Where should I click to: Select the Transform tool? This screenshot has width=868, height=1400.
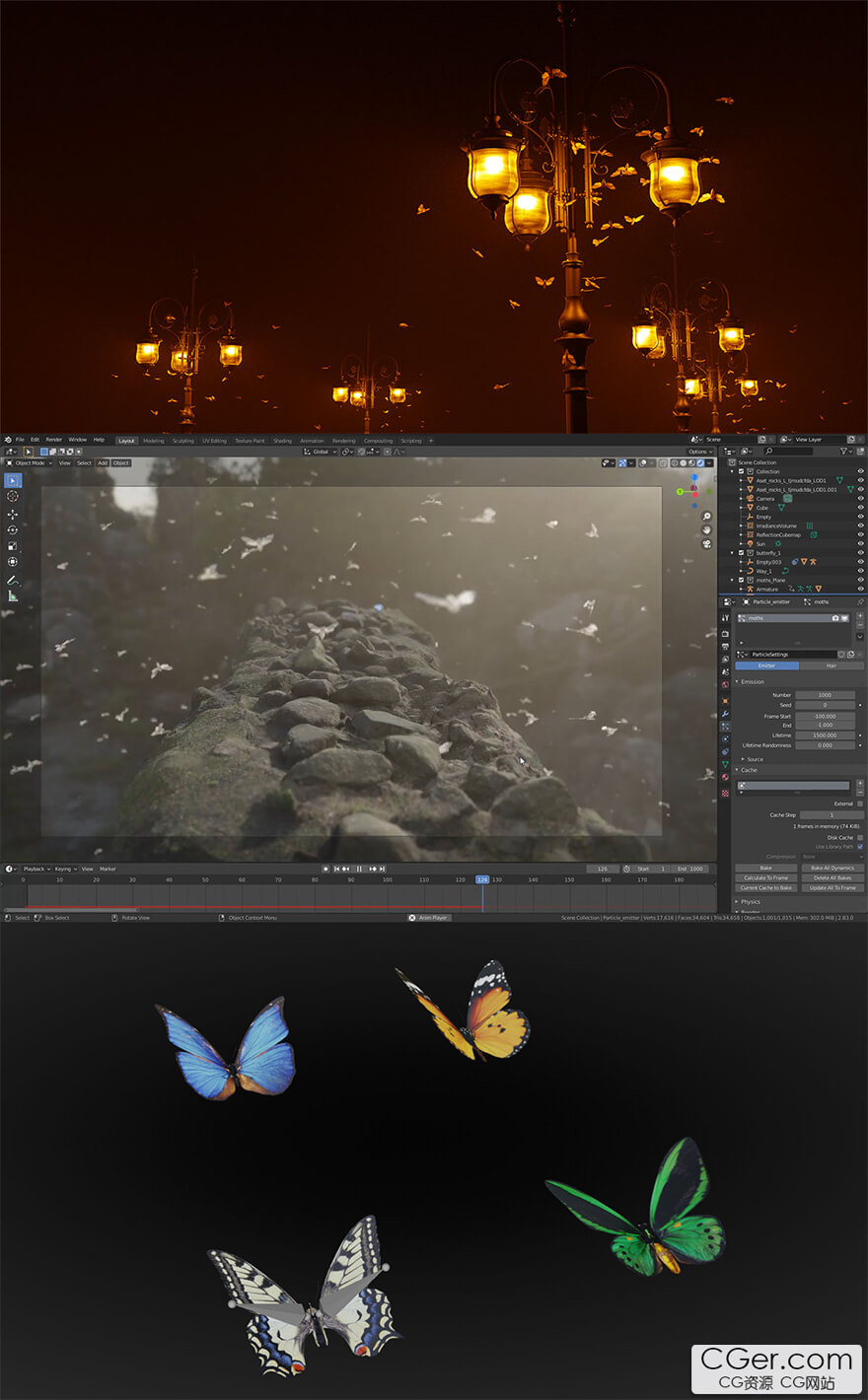(13, 561)
